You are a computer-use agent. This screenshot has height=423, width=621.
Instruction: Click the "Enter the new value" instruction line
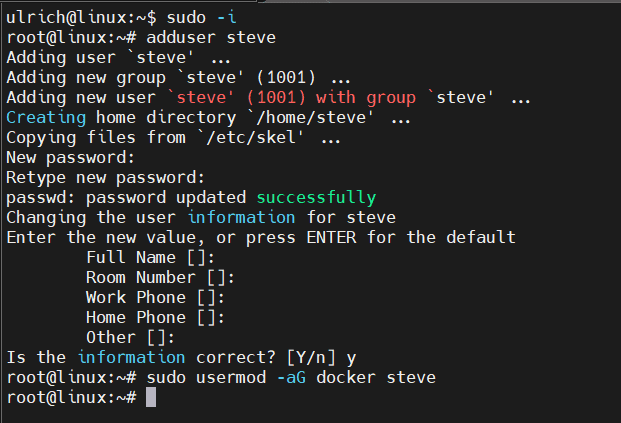[x=260, y=237]
